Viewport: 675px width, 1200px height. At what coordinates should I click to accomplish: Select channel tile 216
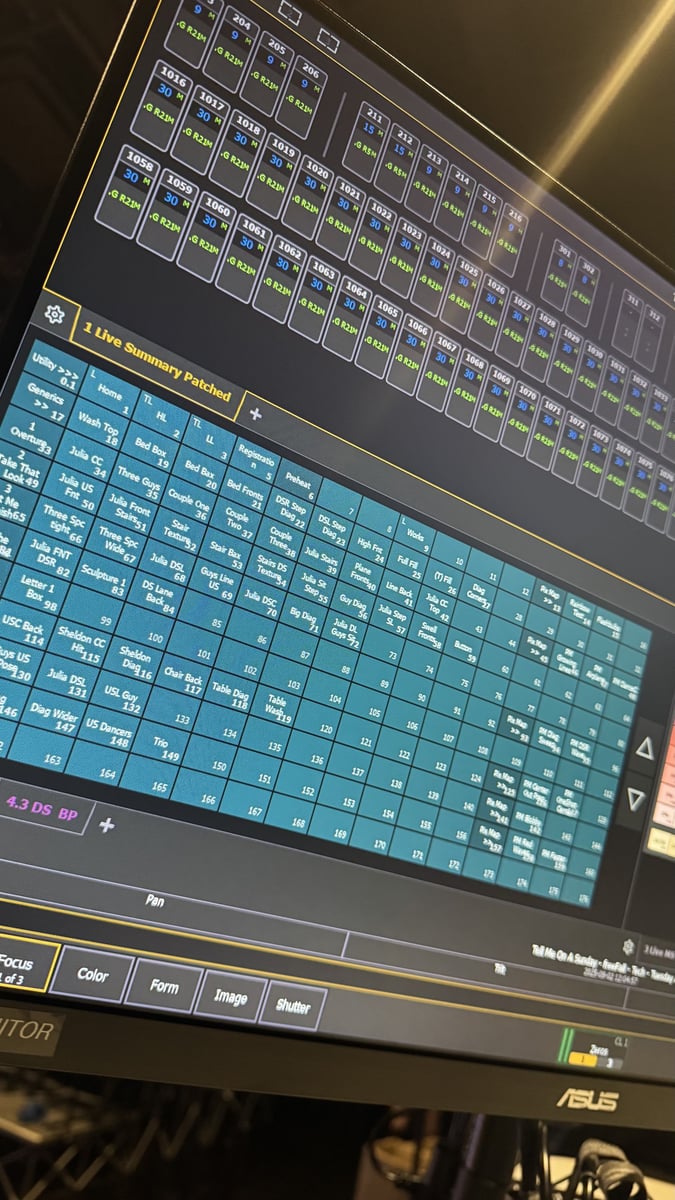(x=511, y=239)
